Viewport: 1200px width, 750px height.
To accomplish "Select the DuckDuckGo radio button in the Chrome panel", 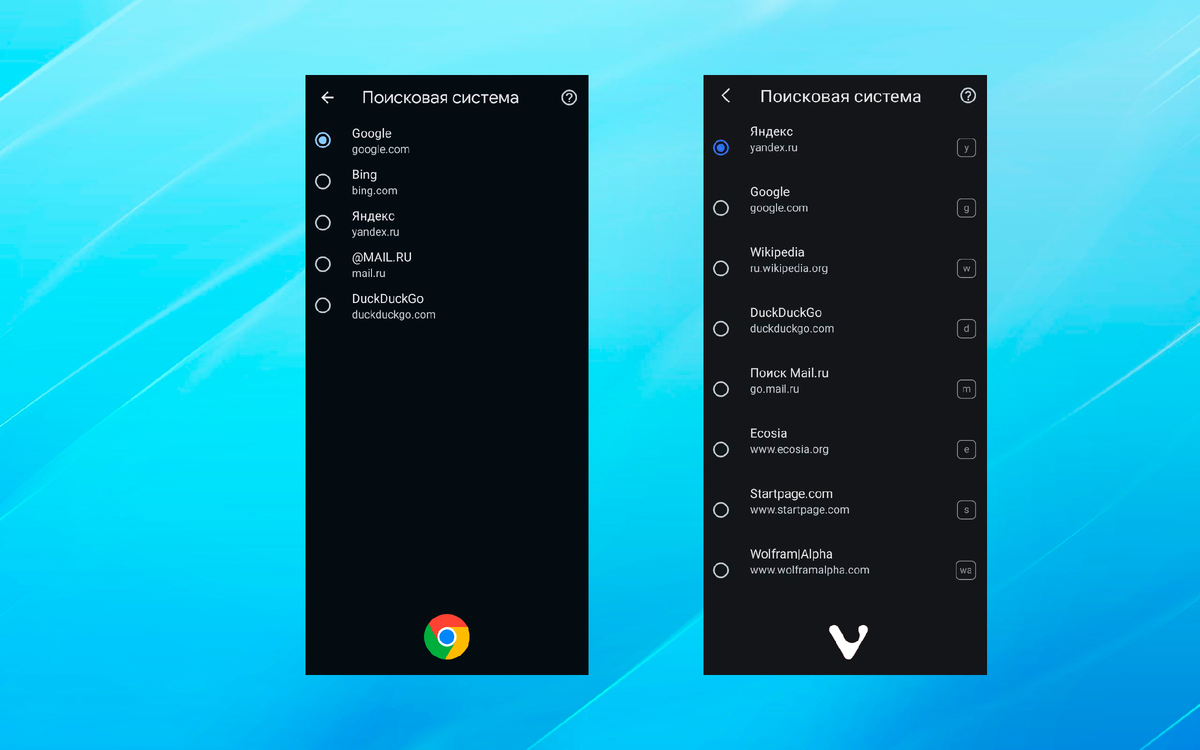I will 323,305.
